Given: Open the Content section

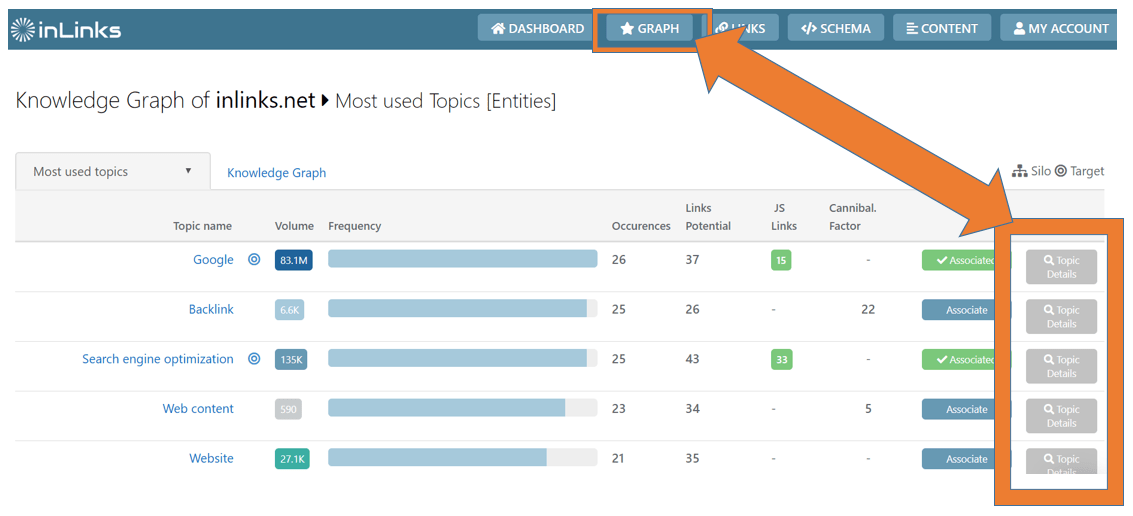Looking at the screenshot, I should click(x=942, y=29).
